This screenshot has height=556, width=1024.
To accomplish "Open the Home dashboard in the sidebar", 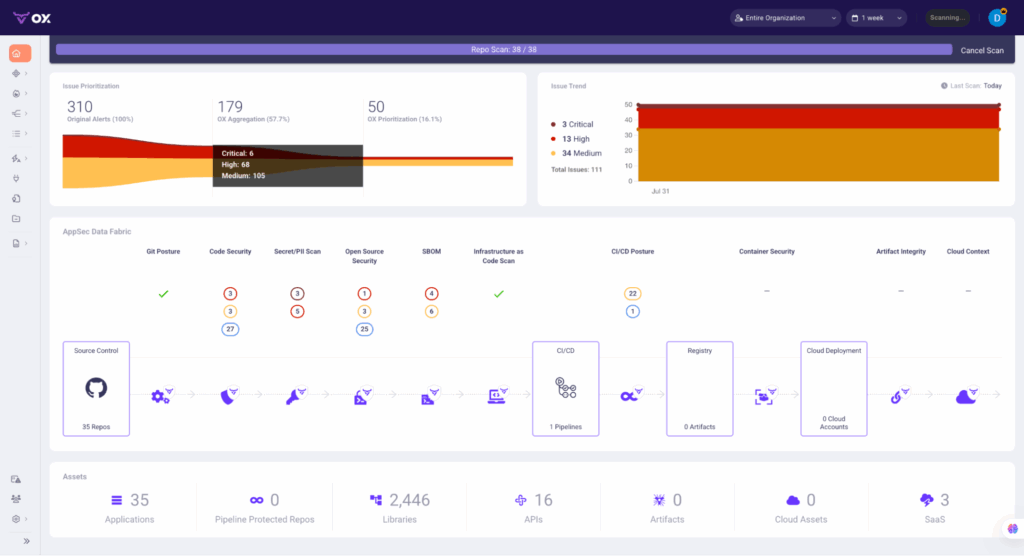I will point(18,53).
